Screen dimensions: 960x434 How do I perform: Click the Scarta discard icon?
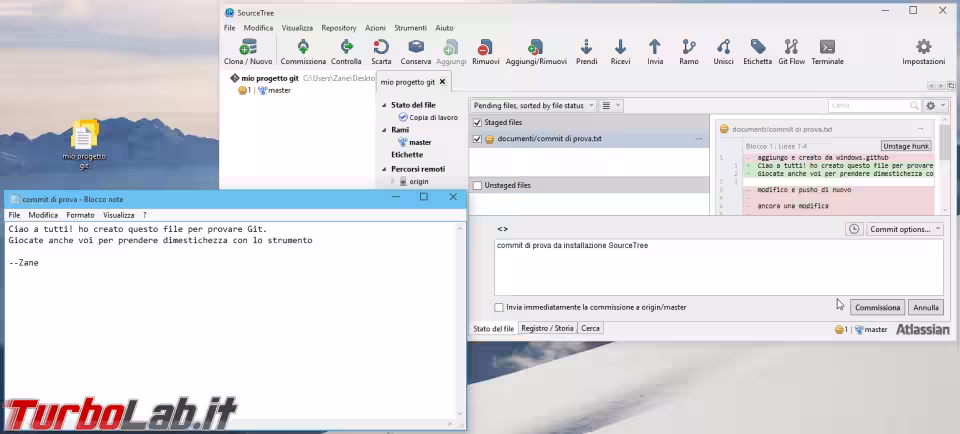tap(381, 47)
